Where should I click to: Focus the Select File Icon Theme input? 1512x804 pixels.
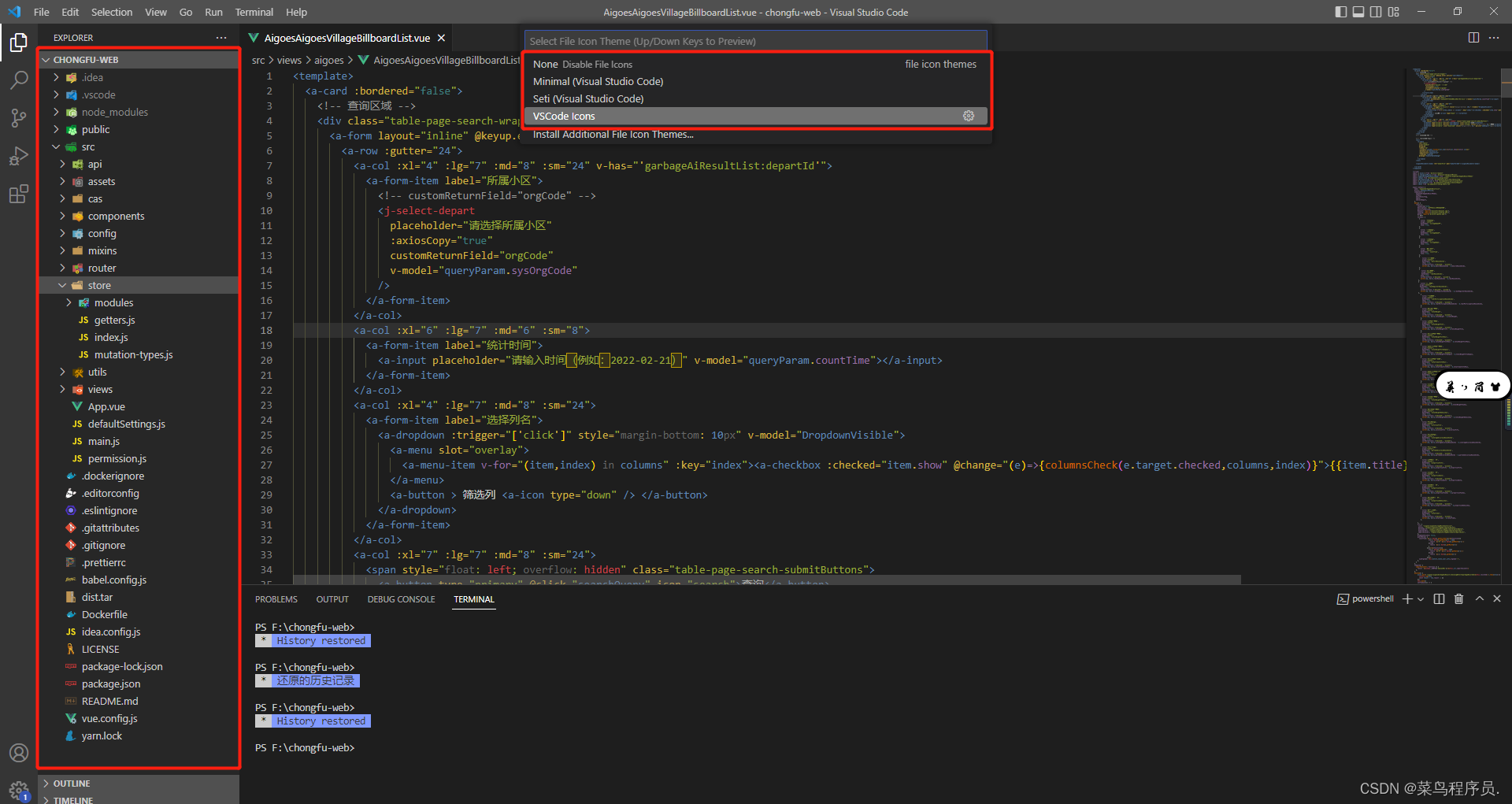coord(755,41)
